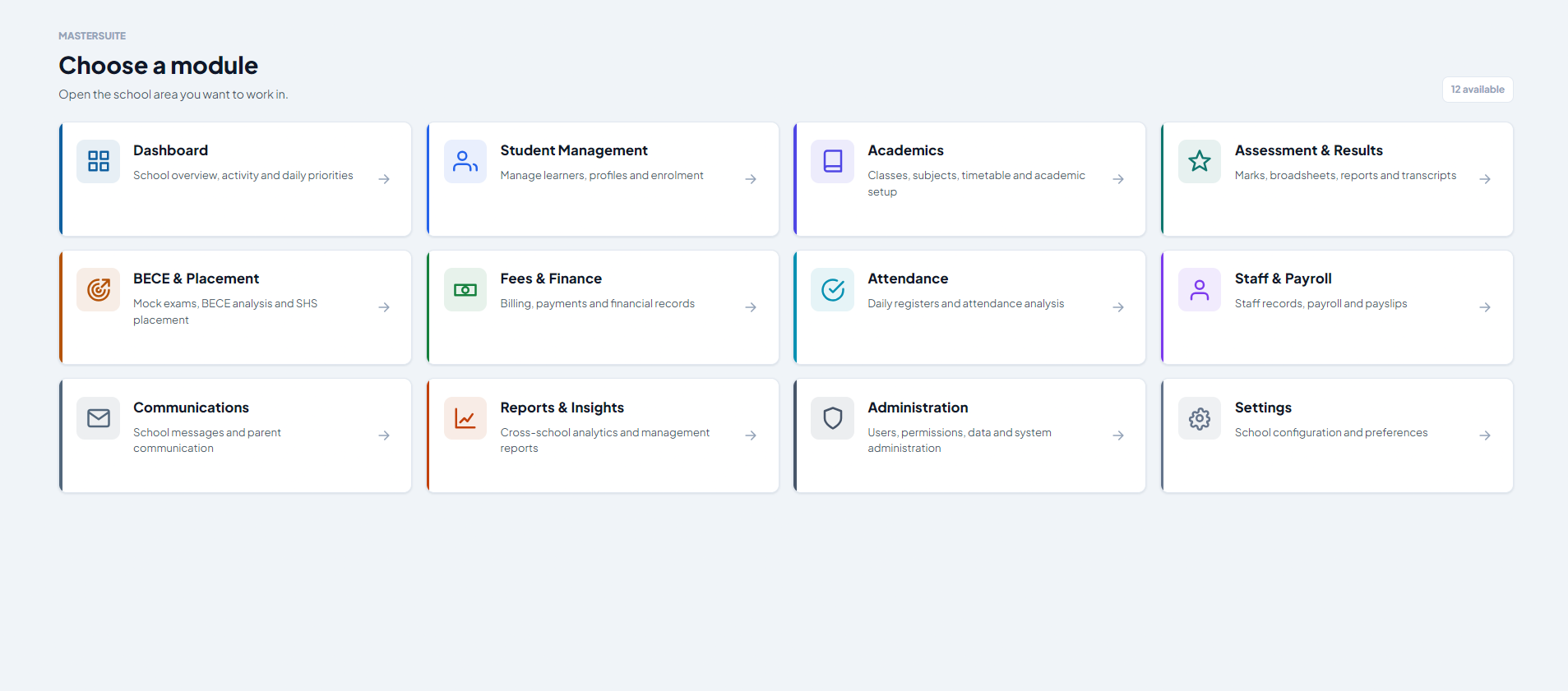Click the Settings gear icon

tap(1200, 418)
